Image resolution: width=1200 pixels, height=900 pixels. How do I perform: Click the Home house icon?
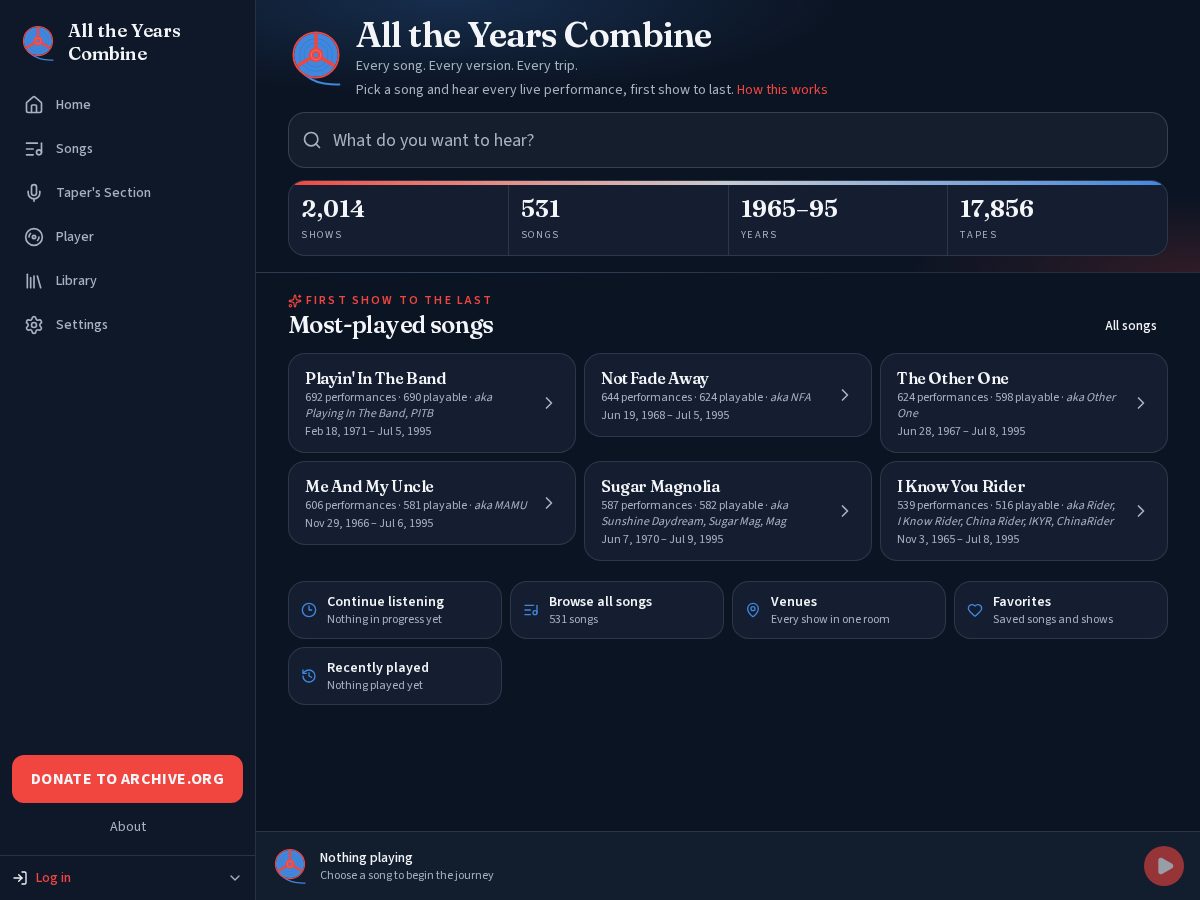point(34,104)
